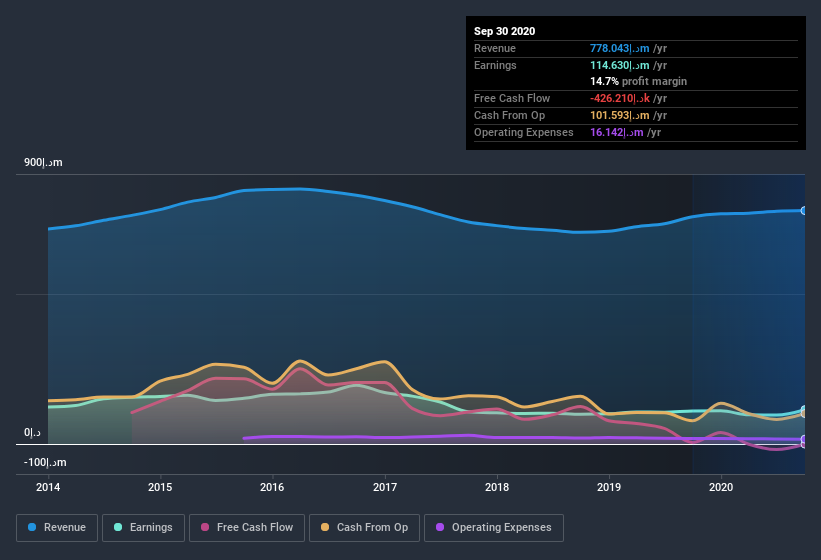The image size is (821, 560).
Task: Click the Operating Expenses endpoint marker on purple line
Action: point(804,439)
